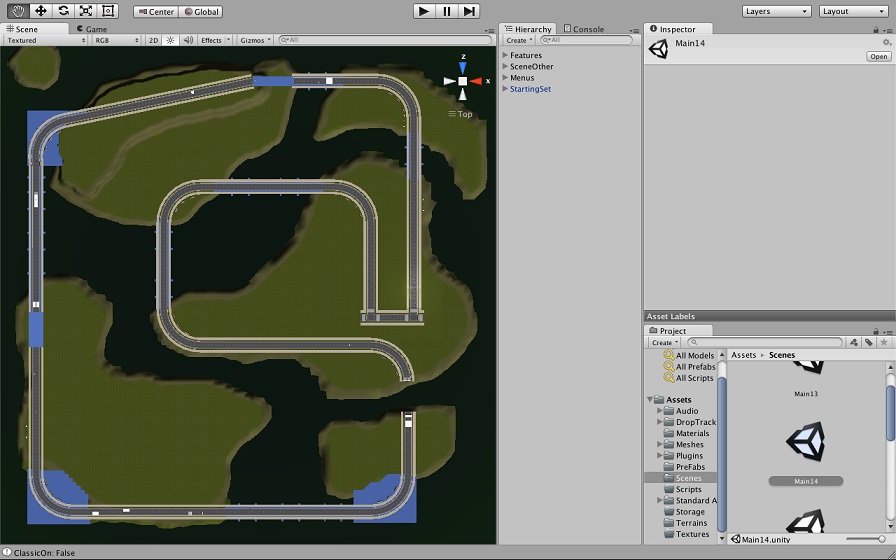The width and height of the screenshot is (896, 560).
Task: Click Assets in the breadcrumb path
Action: (x=743, y=355)
